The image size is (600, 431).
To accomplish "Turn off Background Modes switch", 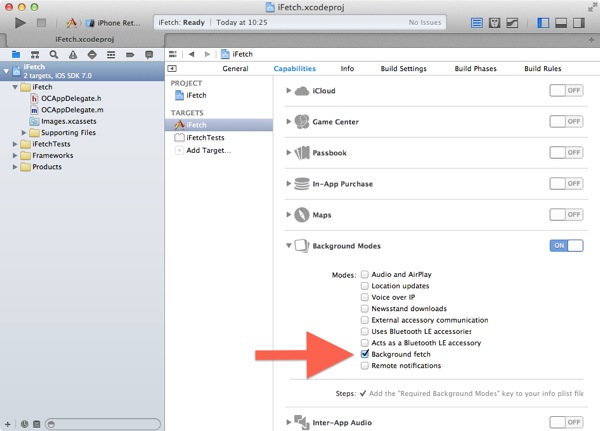I will (x=566, y=246).
